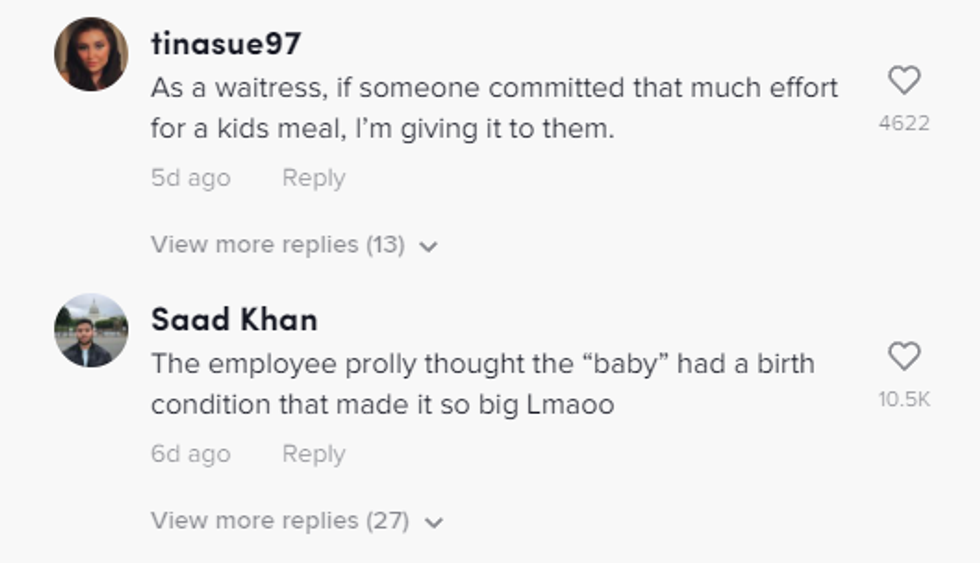This screenshot has height=563, width=980.
Task: Click the chevron beside View more replies (27)
Action: tap(434, 522)
